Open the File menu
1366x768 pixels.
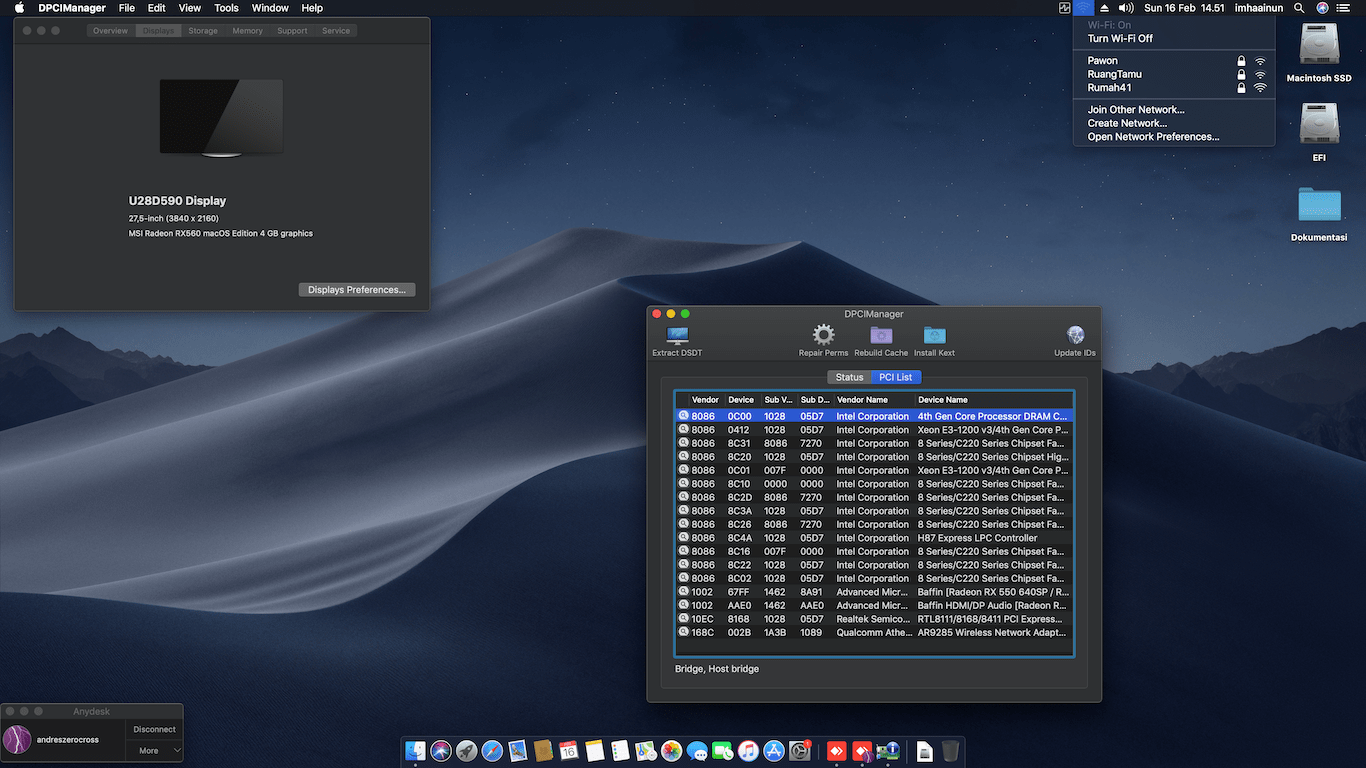127,8
